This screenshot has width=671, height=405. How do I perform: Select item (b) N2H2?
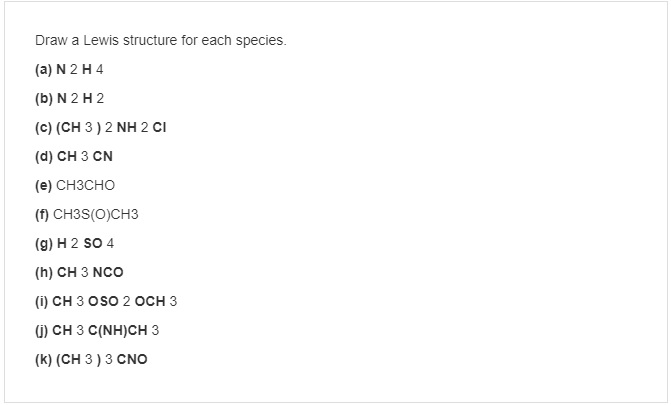click(x=69, y=98)
